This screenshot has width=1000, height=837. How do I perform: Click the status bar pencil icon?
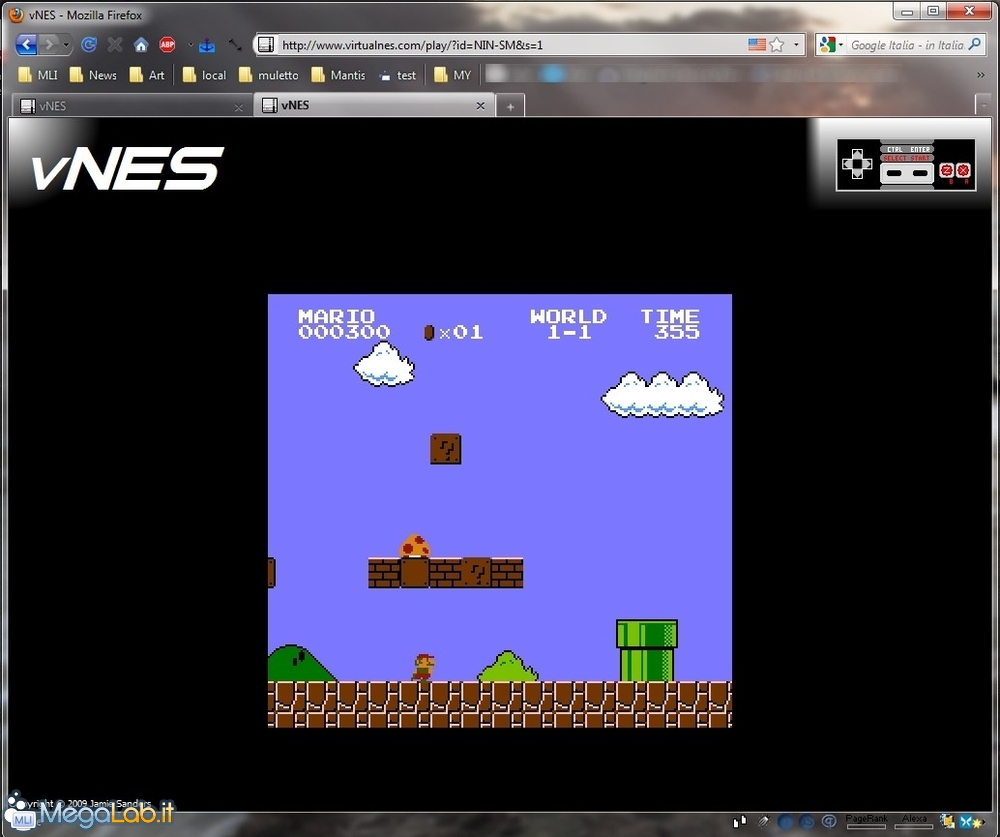[x=763, y=822]
